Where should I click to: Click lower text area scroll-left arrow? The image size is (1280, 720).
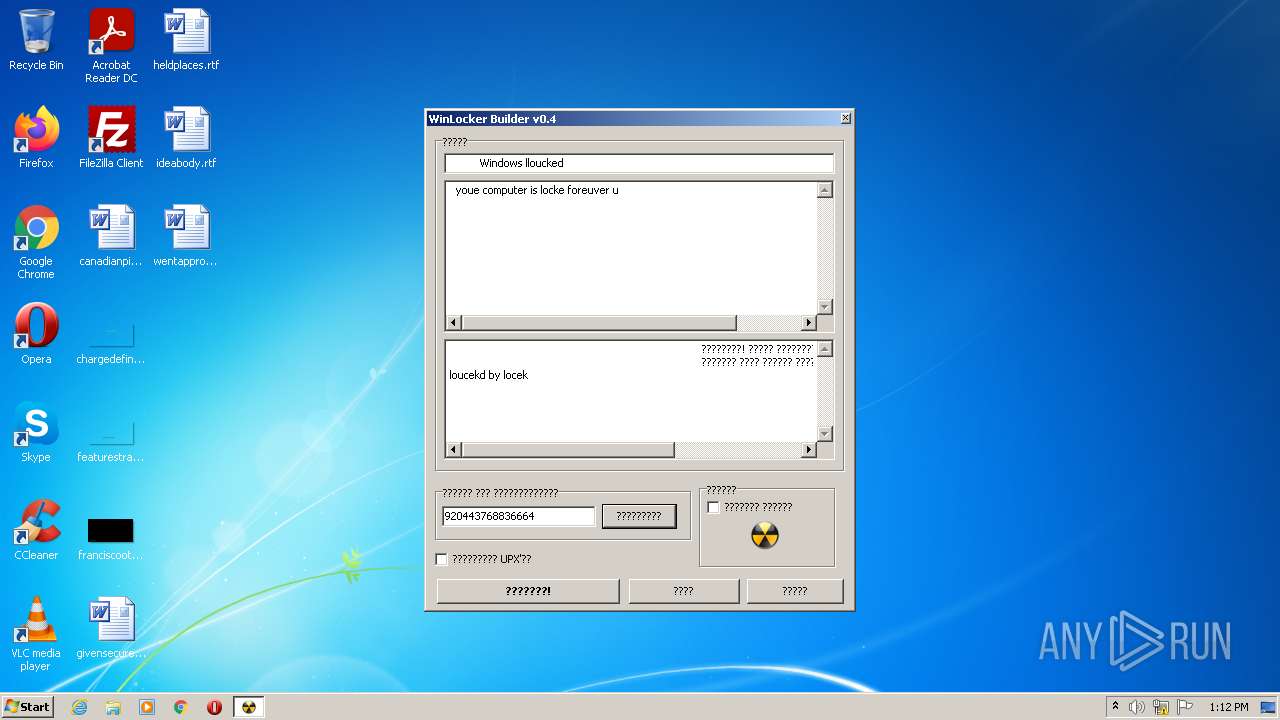[x=454, y=450]
